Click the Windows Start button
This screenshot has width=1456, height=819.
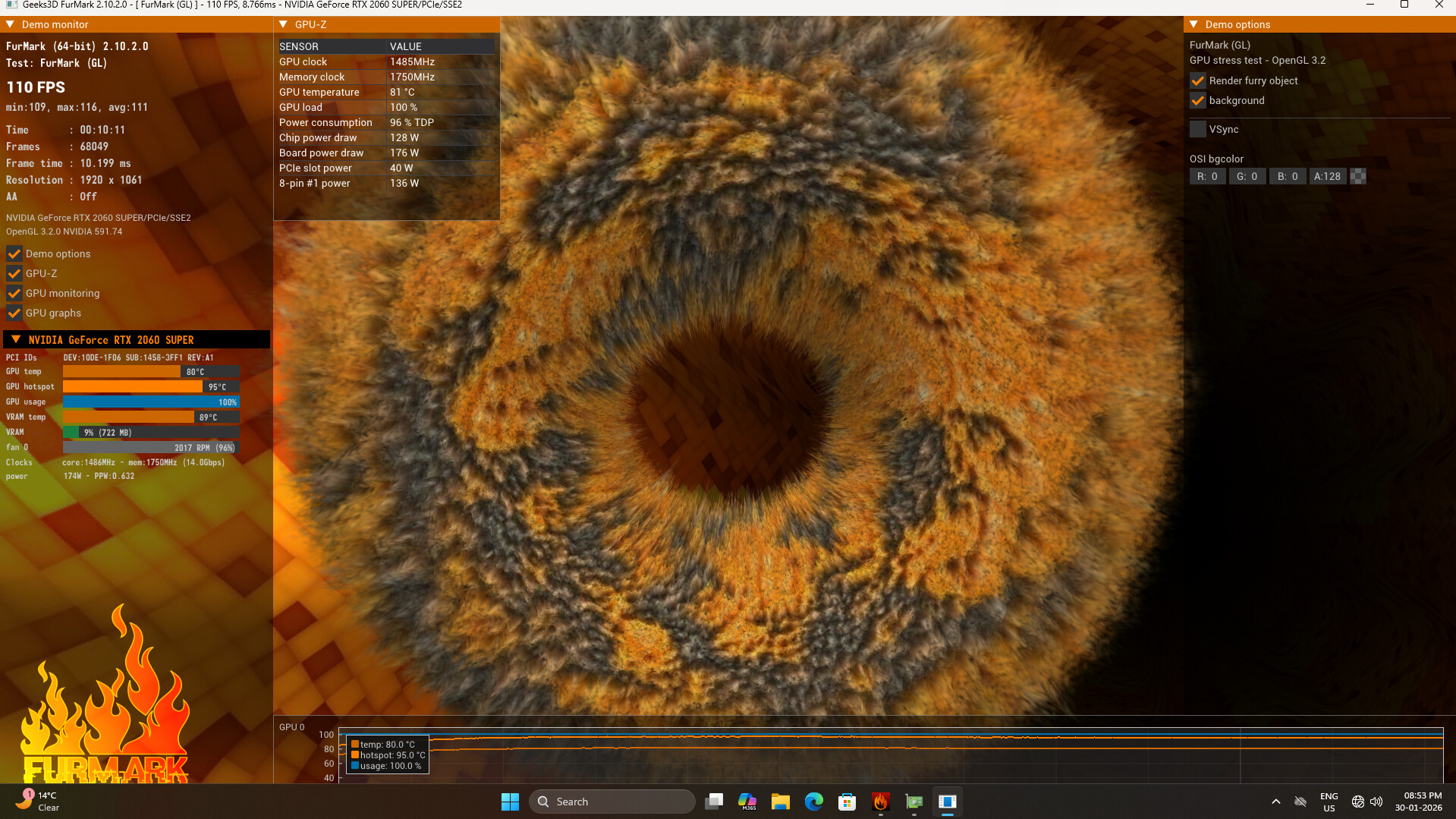pos(510,802)
